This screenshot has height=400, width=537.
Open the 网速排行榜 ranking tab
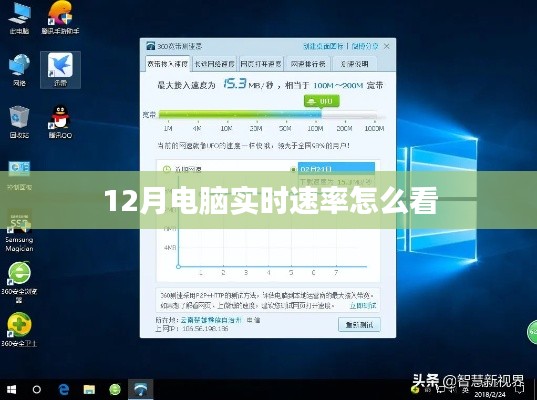tap(308, 64)
